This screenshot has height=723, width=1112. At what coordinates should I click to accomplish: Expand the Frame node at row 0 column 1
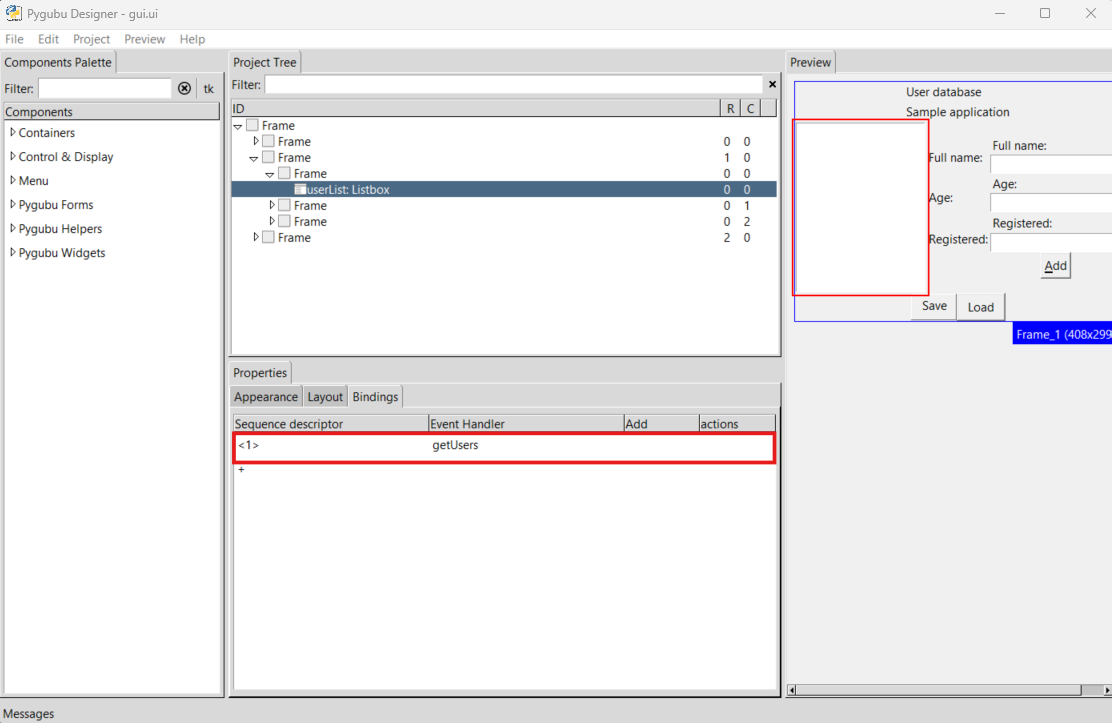[x=272, y=206]
